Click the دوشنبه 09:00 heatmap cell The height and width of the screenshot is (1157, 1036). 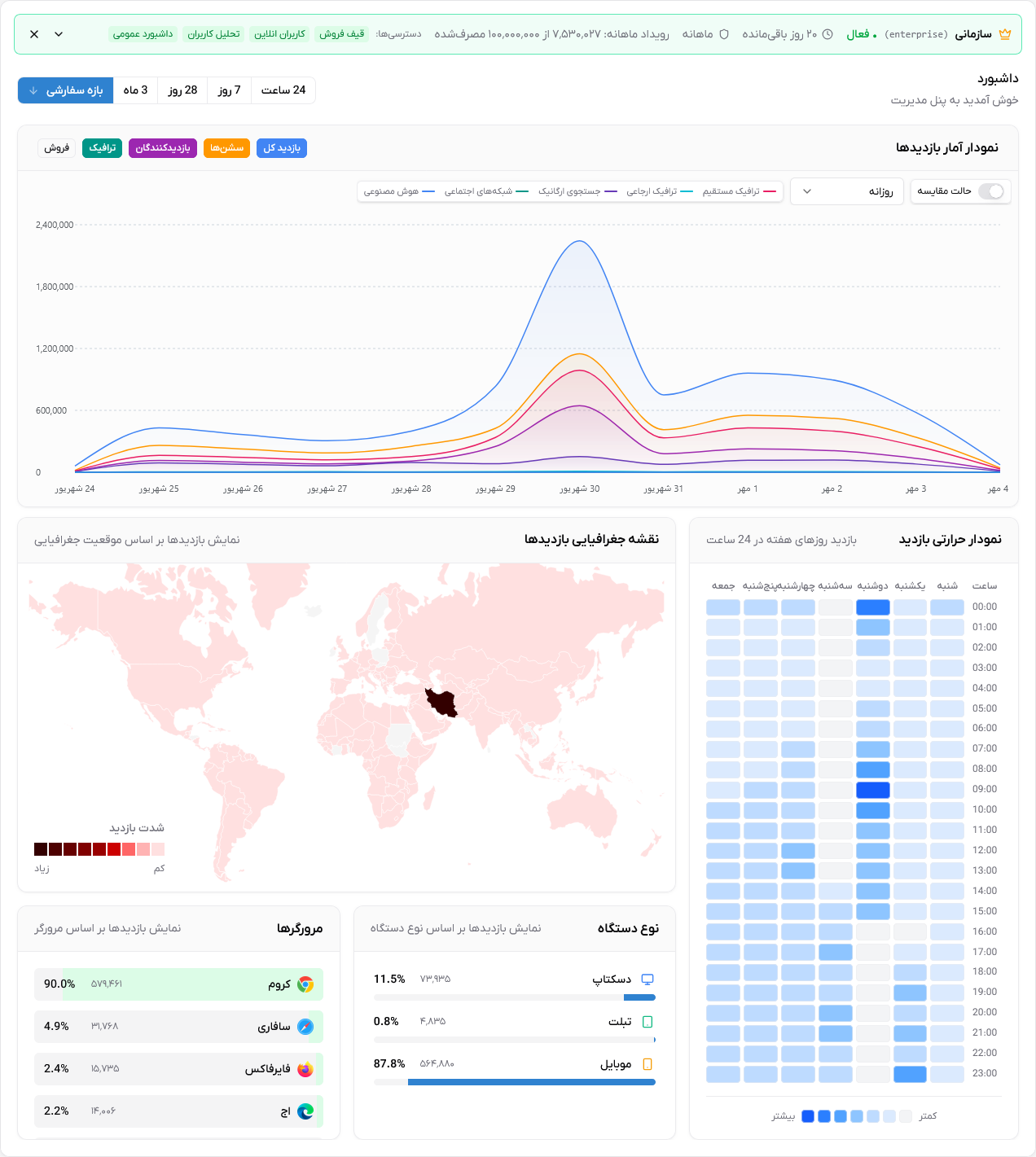pos(873,790)
